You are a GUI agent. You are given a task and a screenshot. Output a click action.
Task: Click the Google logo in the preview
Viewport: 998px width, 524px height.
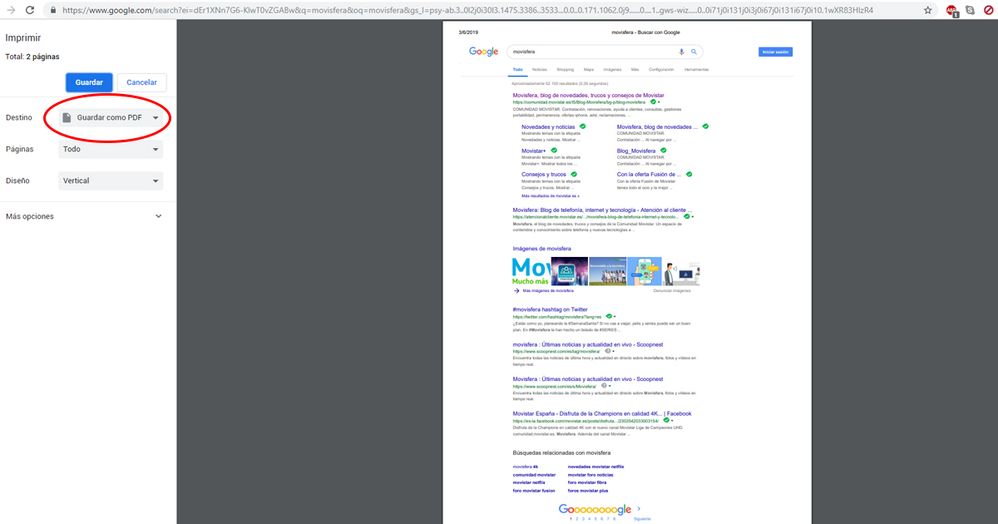[484, 52]
